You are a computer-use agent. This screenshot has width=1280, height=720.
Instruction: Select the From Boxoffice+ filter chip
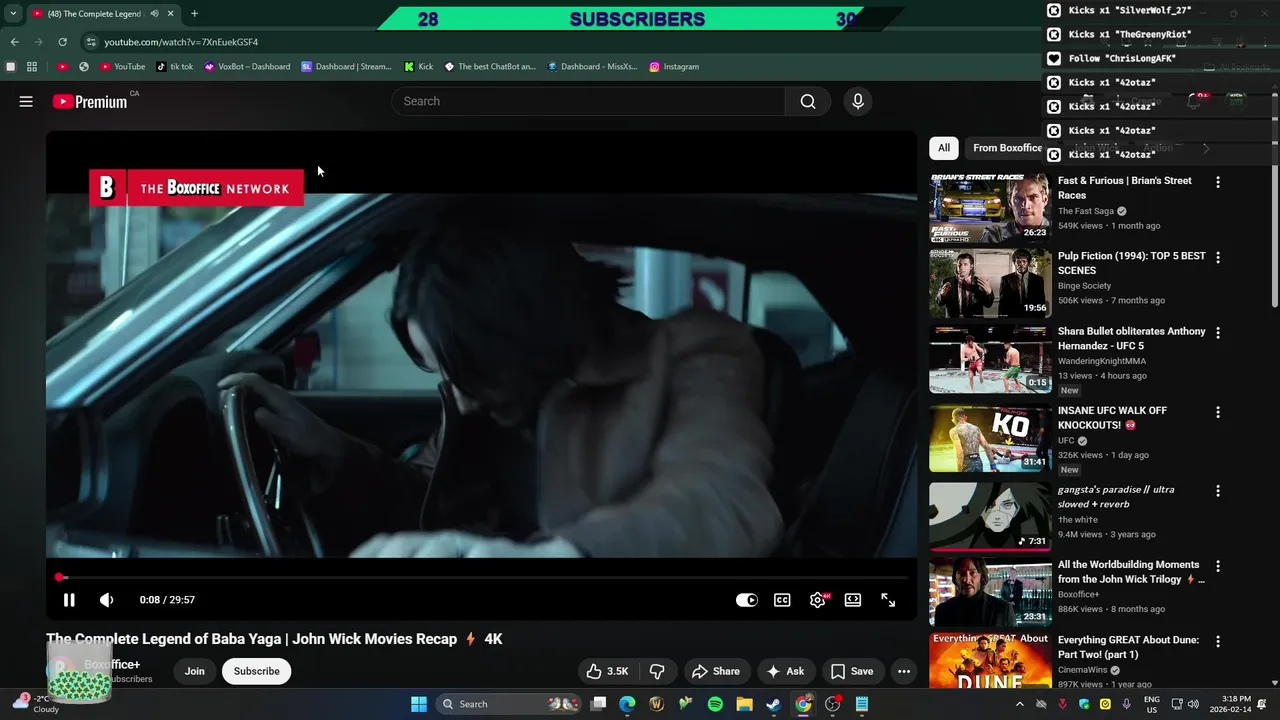pyautogui.click(x=1007, y=148)
